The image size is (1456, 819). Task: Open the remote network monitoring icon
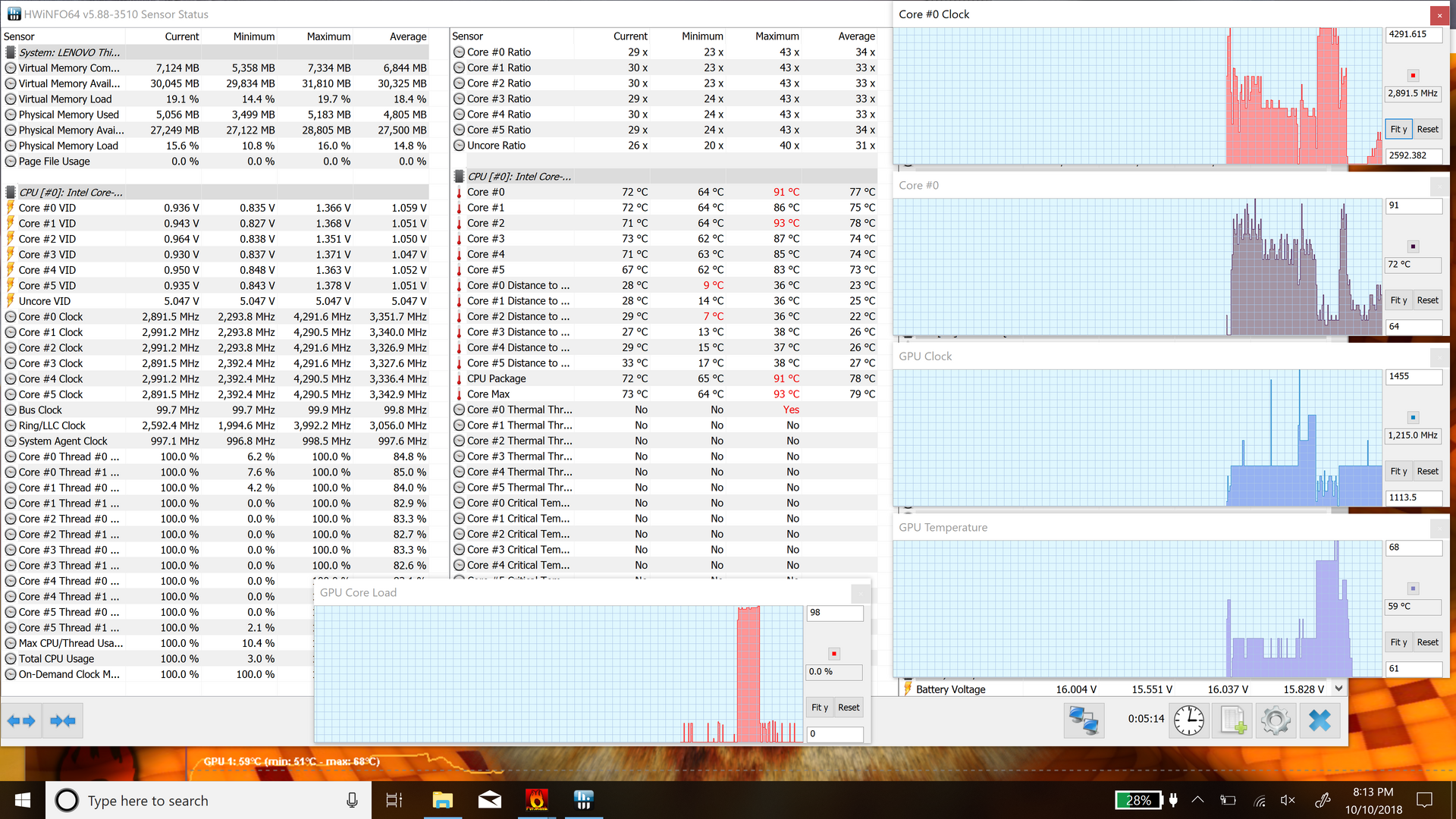(1084, 720)
